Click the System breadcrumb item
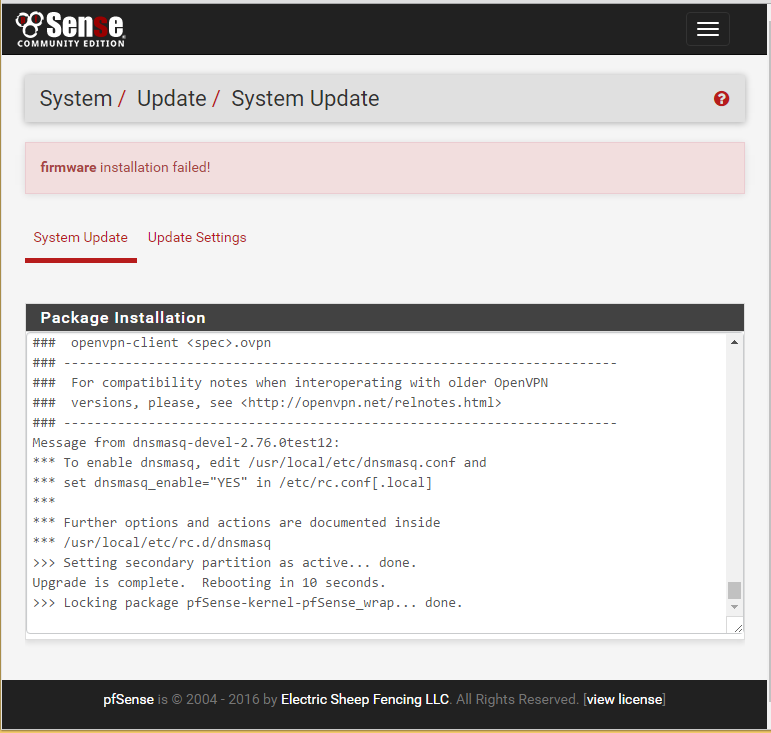 click(x=75, y=99)
